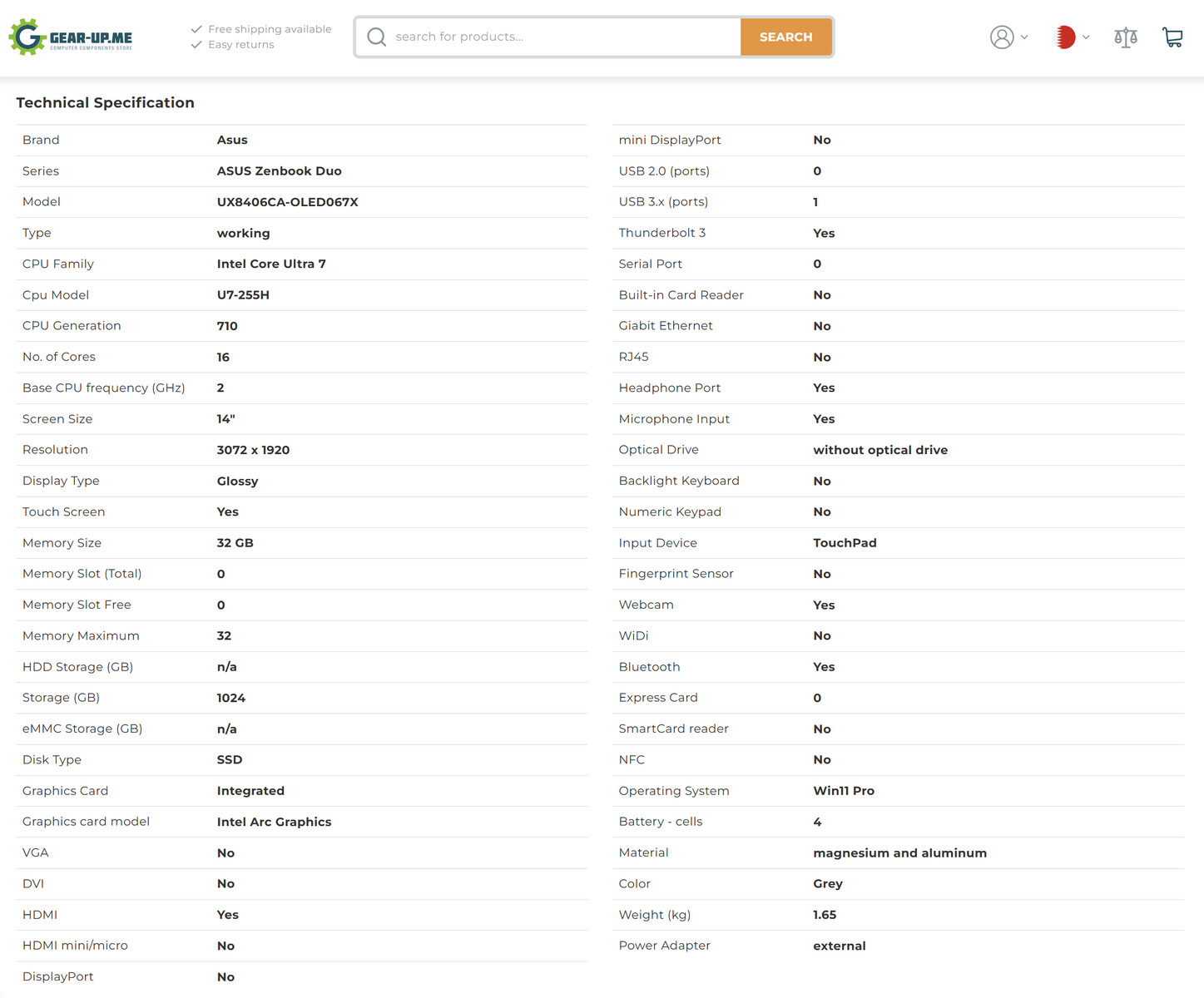The width and height of the screenshot is (1204, 998).
Task: Click the Microphone Input label
Action: [674, 419]
